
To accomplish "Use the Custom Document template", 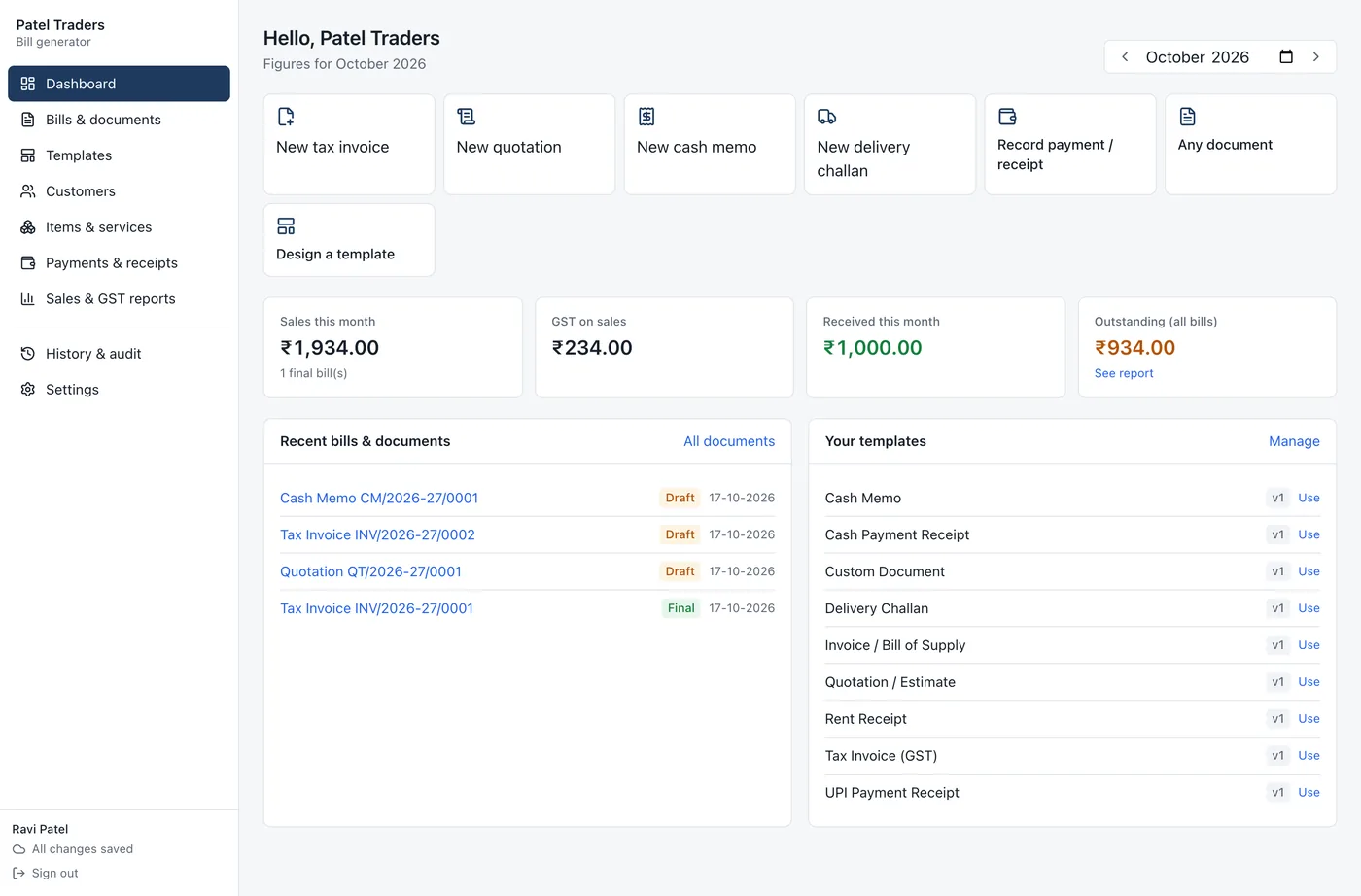I will 1309,571.
